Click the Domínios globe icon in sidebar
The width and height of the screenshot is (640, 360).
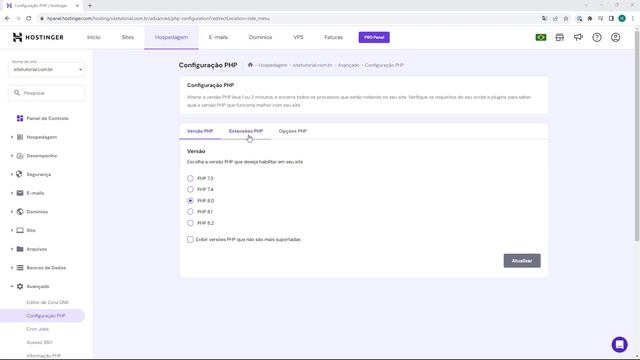click(x=20, y=212)
